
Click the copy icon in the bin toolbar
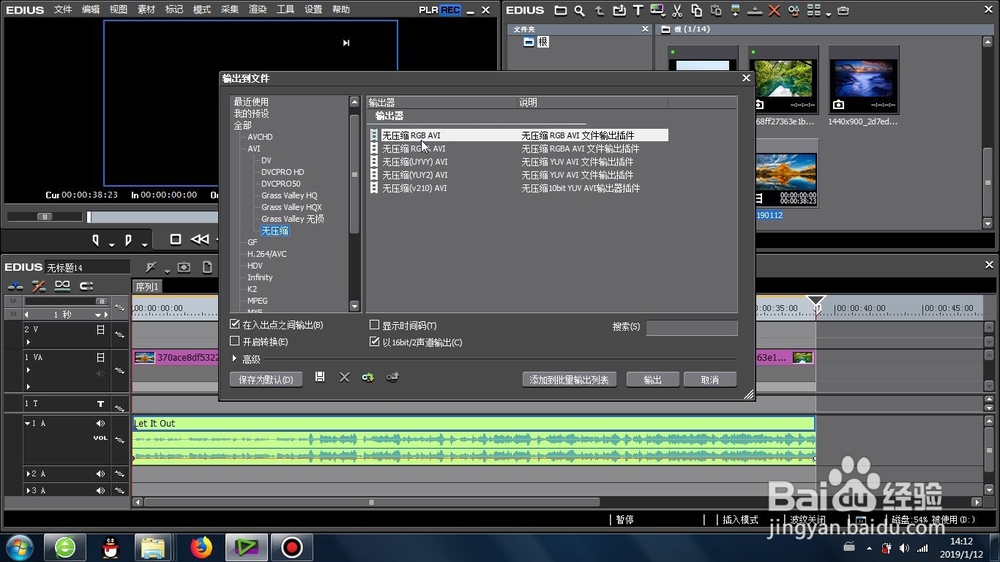[x=696, y=10]
